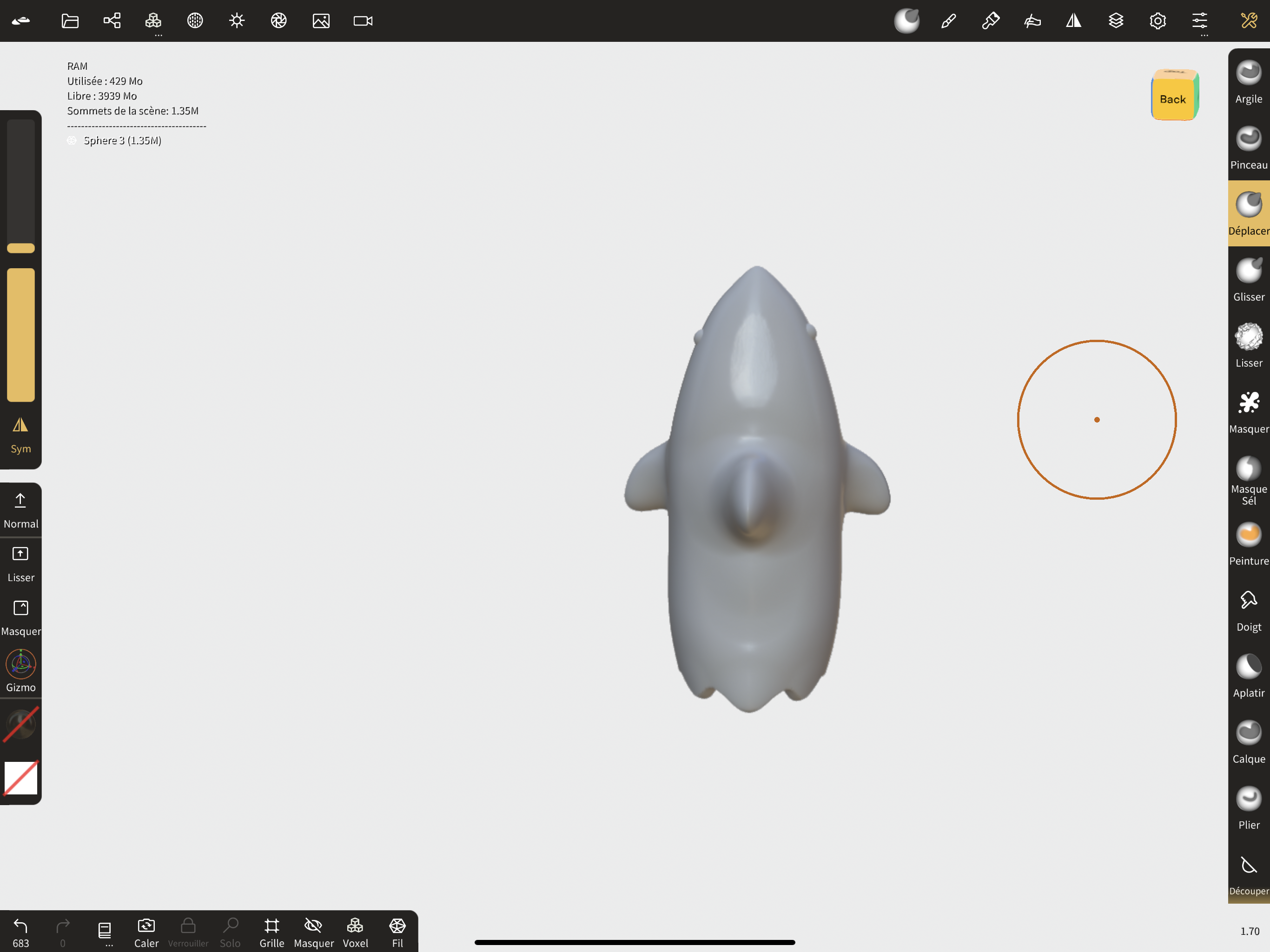The image size is (1270, 952).
Task: Open the background image menu
Action: coord(321,21)
